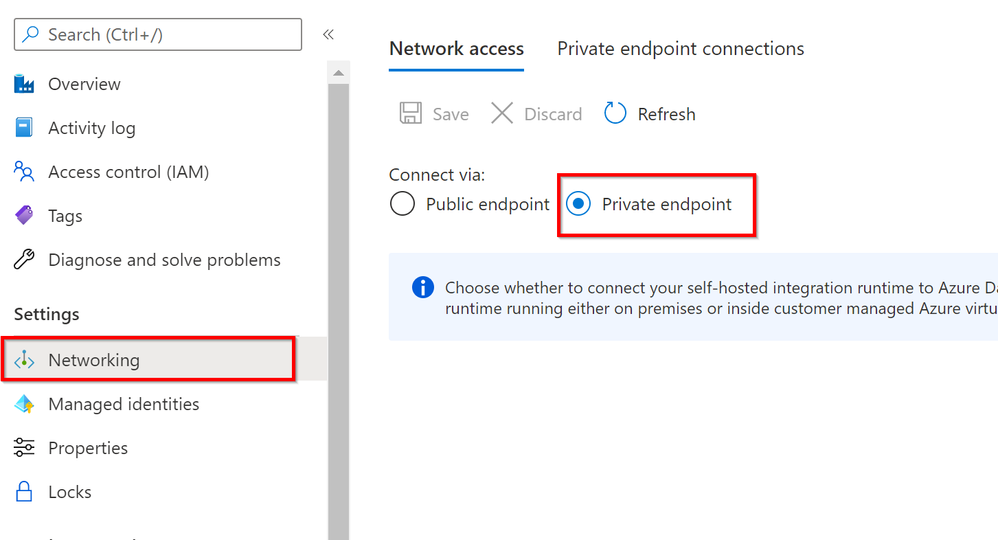Image resolution: width=998 pixels, height=540 pixels.
Task: Open Private endpoint connections tab
Action: point(680,49)
